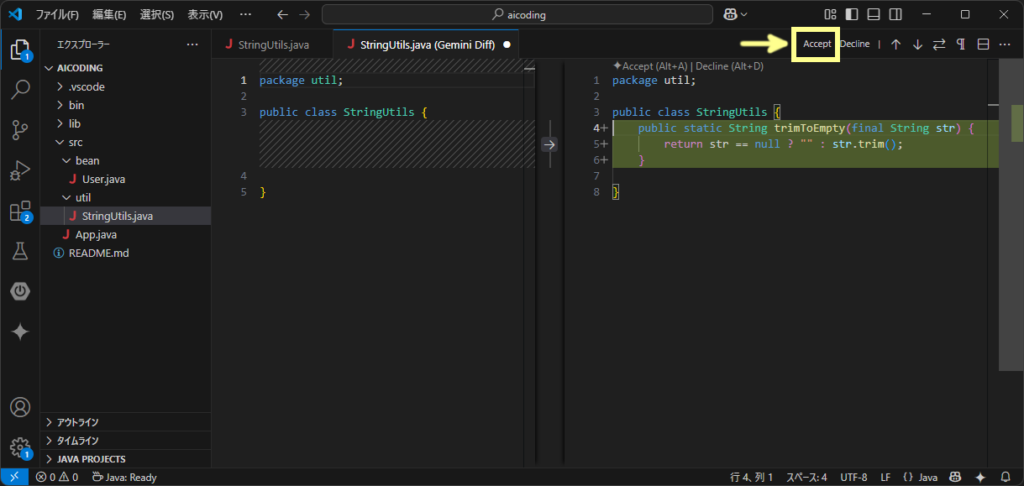Viewport: 1024px width, 486px height.
Task: Open the 選択(S) menu
Action: click(x=157, y=14)
